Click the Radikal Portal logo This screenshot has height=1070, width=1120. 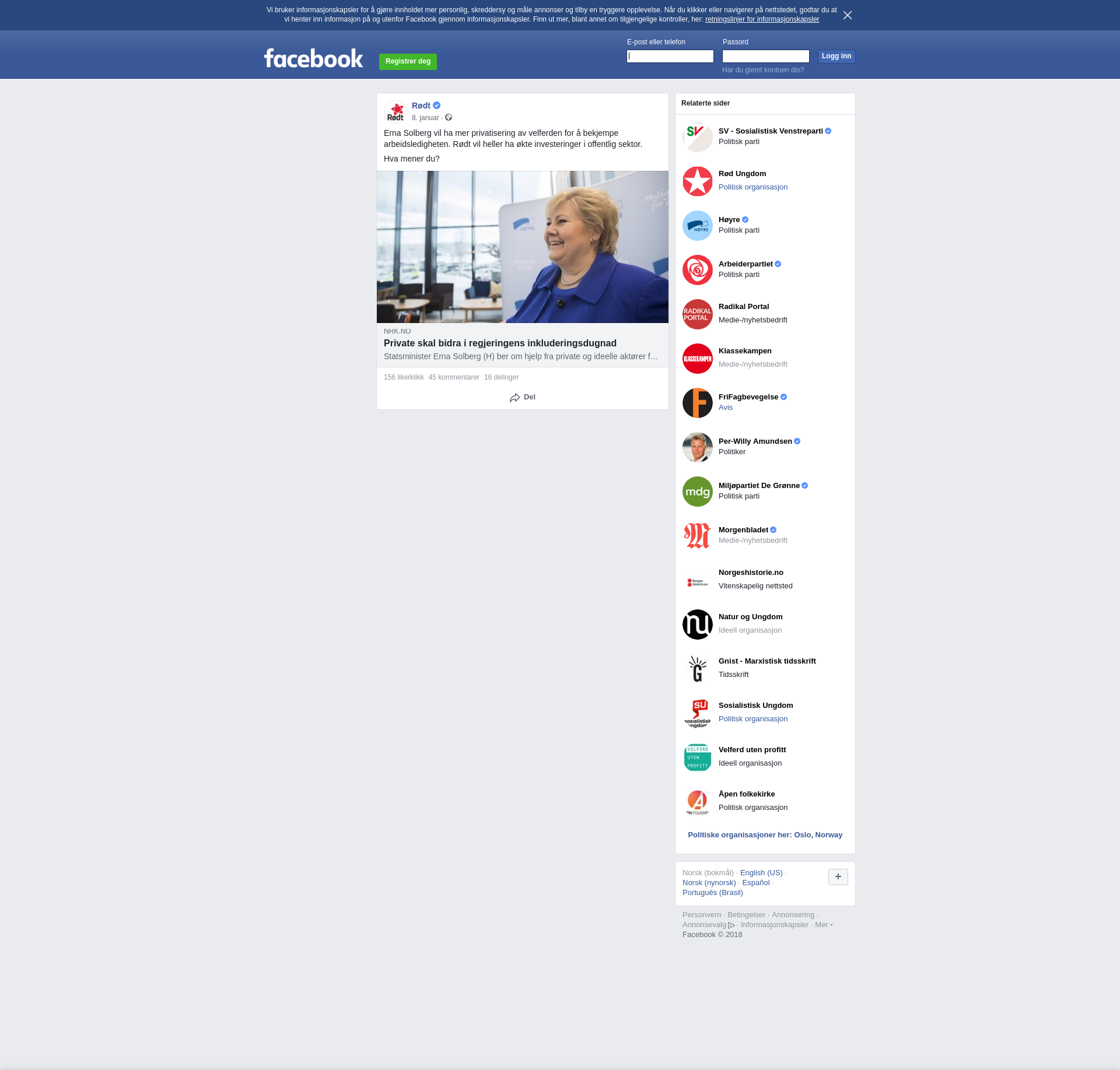coord(698,314)
